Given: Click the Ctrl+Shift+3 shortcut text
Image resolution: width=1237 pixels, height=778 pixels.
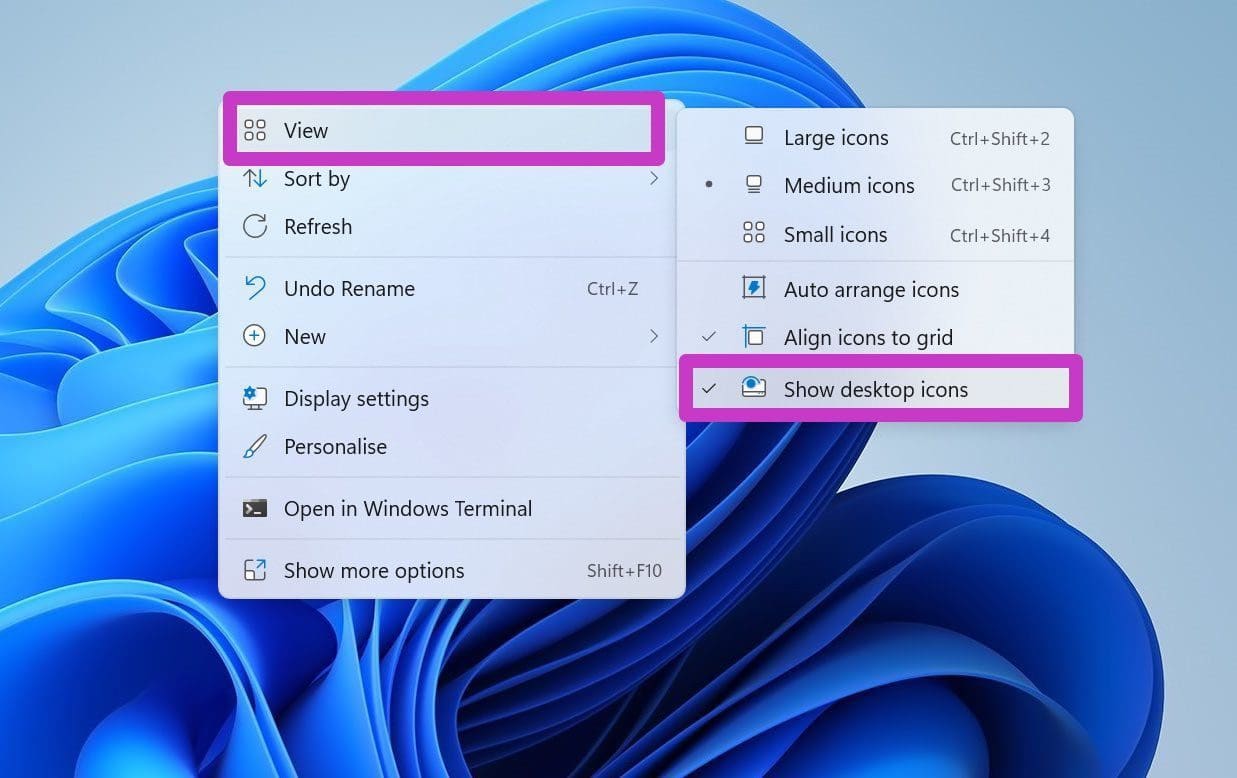Looking at the screenshot, I should pos(1001,185).
